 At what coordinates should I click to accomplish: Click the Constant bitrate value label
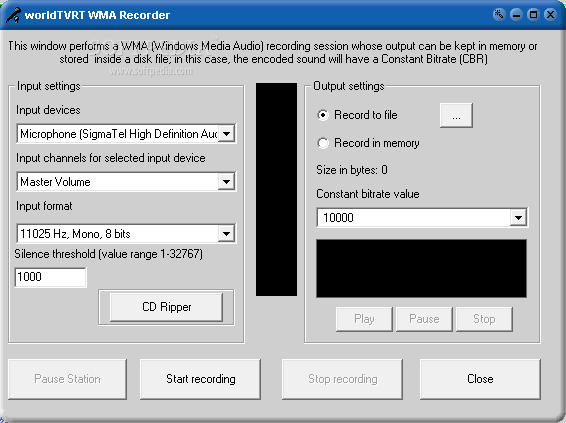(x=368, y=194)
